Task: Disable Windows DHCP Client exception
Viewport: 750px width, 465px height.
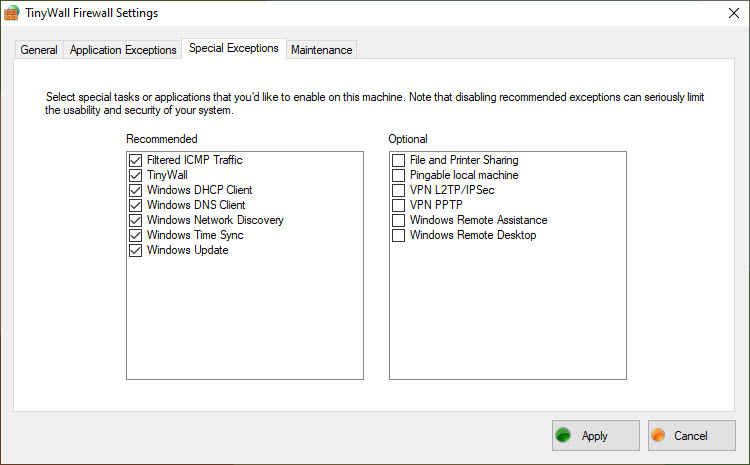Action: coord(136,190)
